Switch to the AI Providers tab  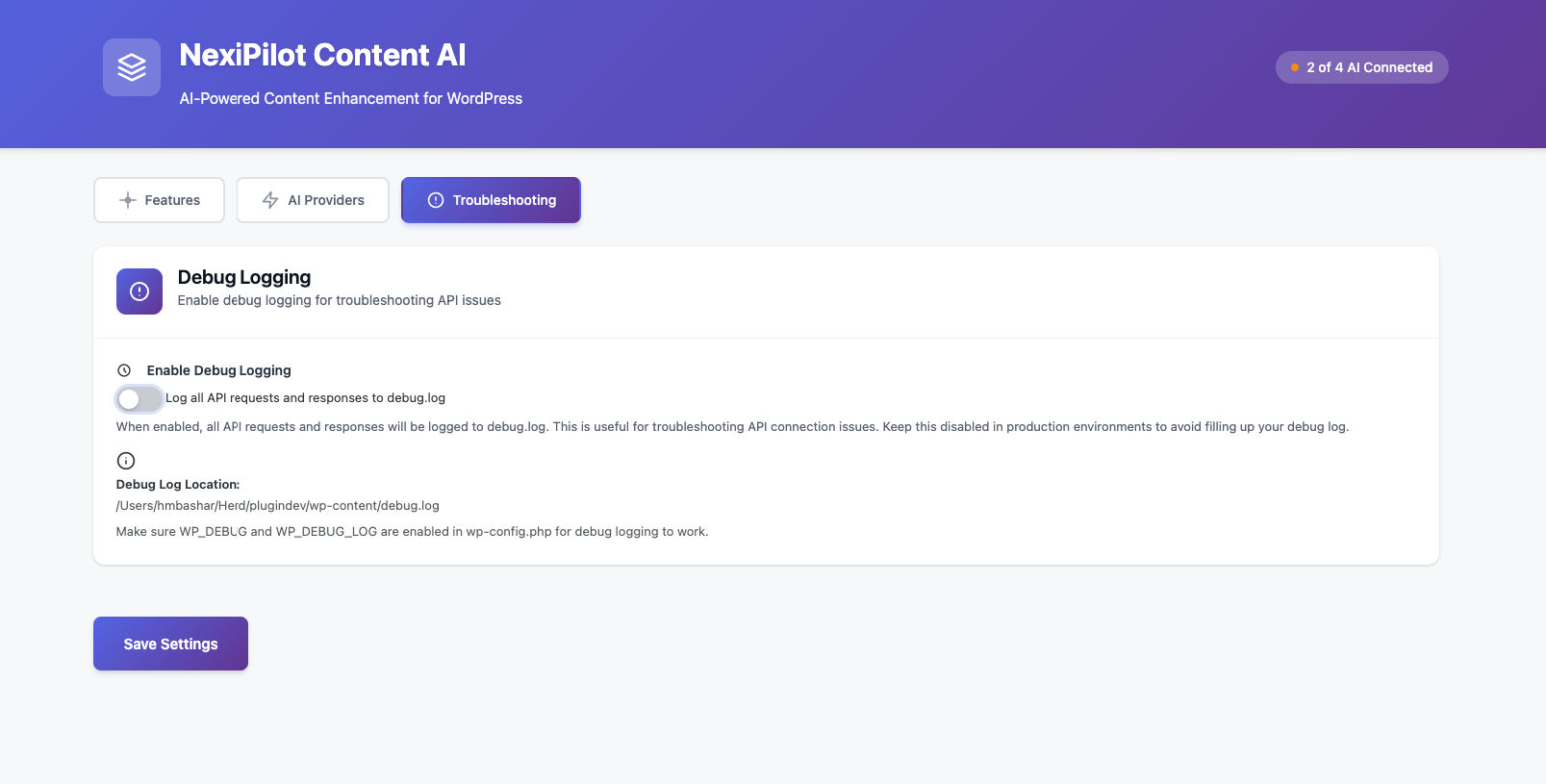[313, 200]
